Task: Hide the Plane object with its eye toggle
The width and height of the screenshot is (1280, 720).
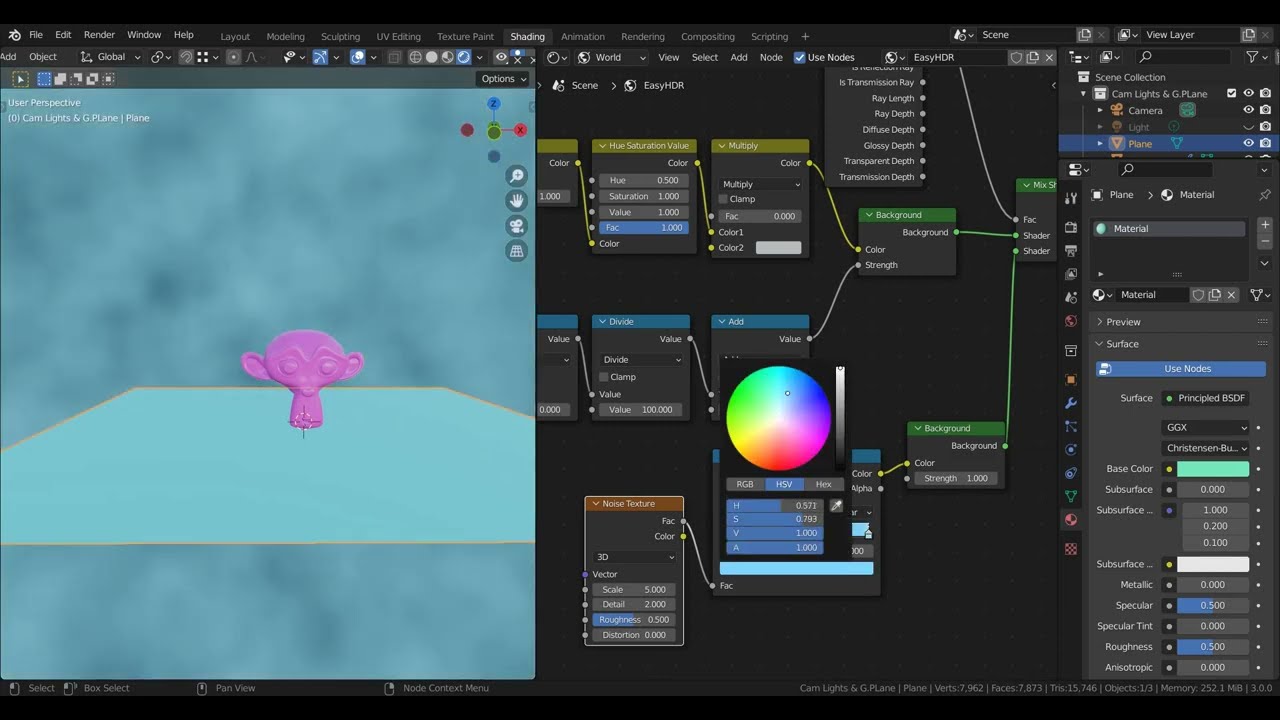Action: (1249, 143)
